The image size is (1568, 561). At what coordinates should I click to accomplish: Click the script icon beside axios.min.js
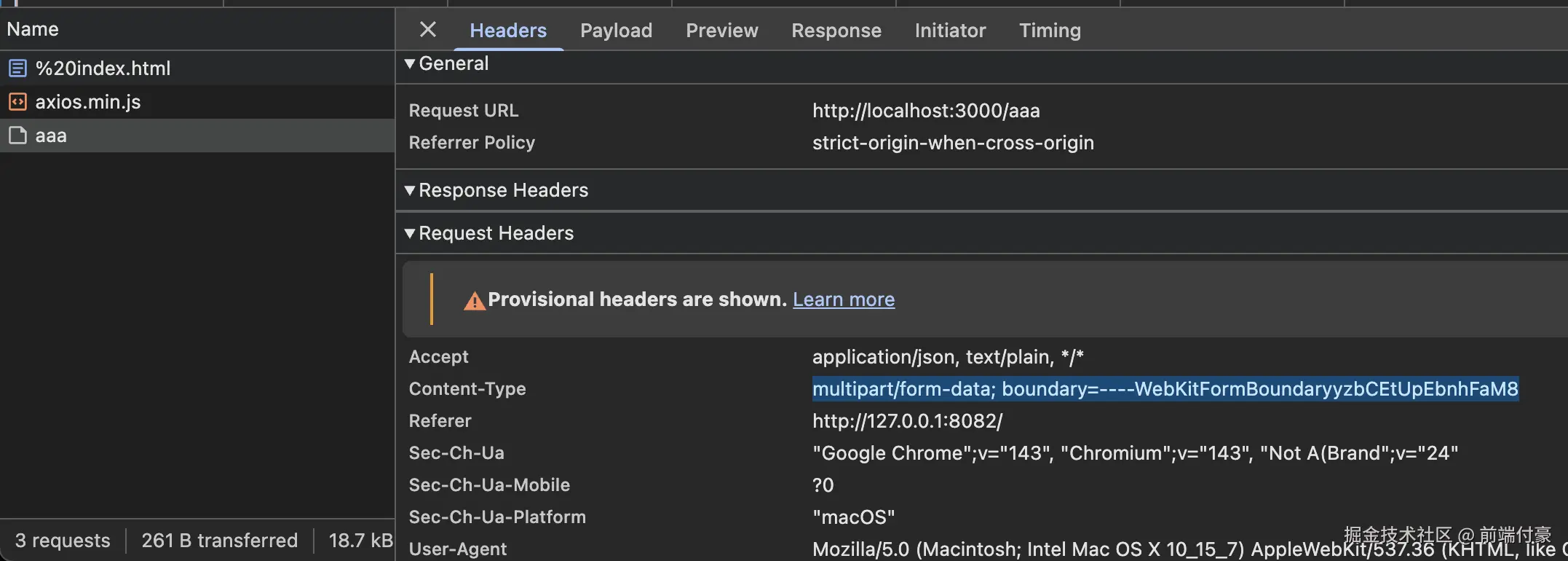pos(17,102)
